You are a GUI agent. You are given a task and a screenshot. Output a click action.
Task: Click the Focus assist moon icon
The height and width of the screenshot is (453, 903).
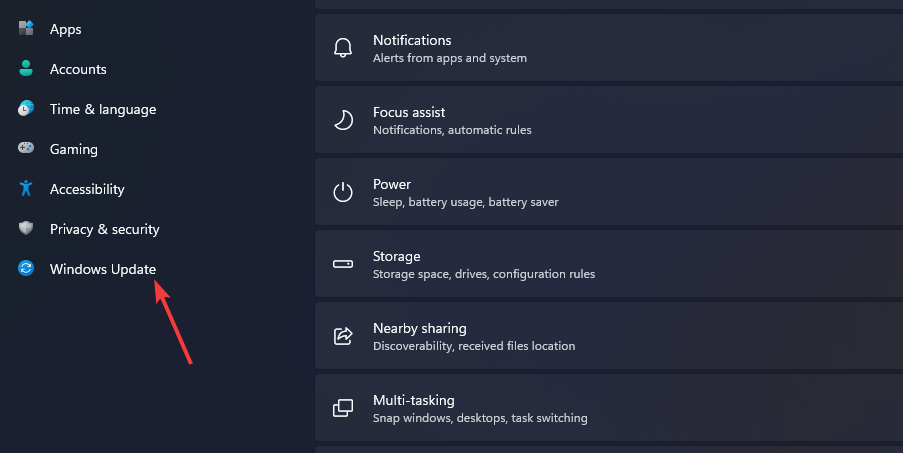[x=343, y=120]
